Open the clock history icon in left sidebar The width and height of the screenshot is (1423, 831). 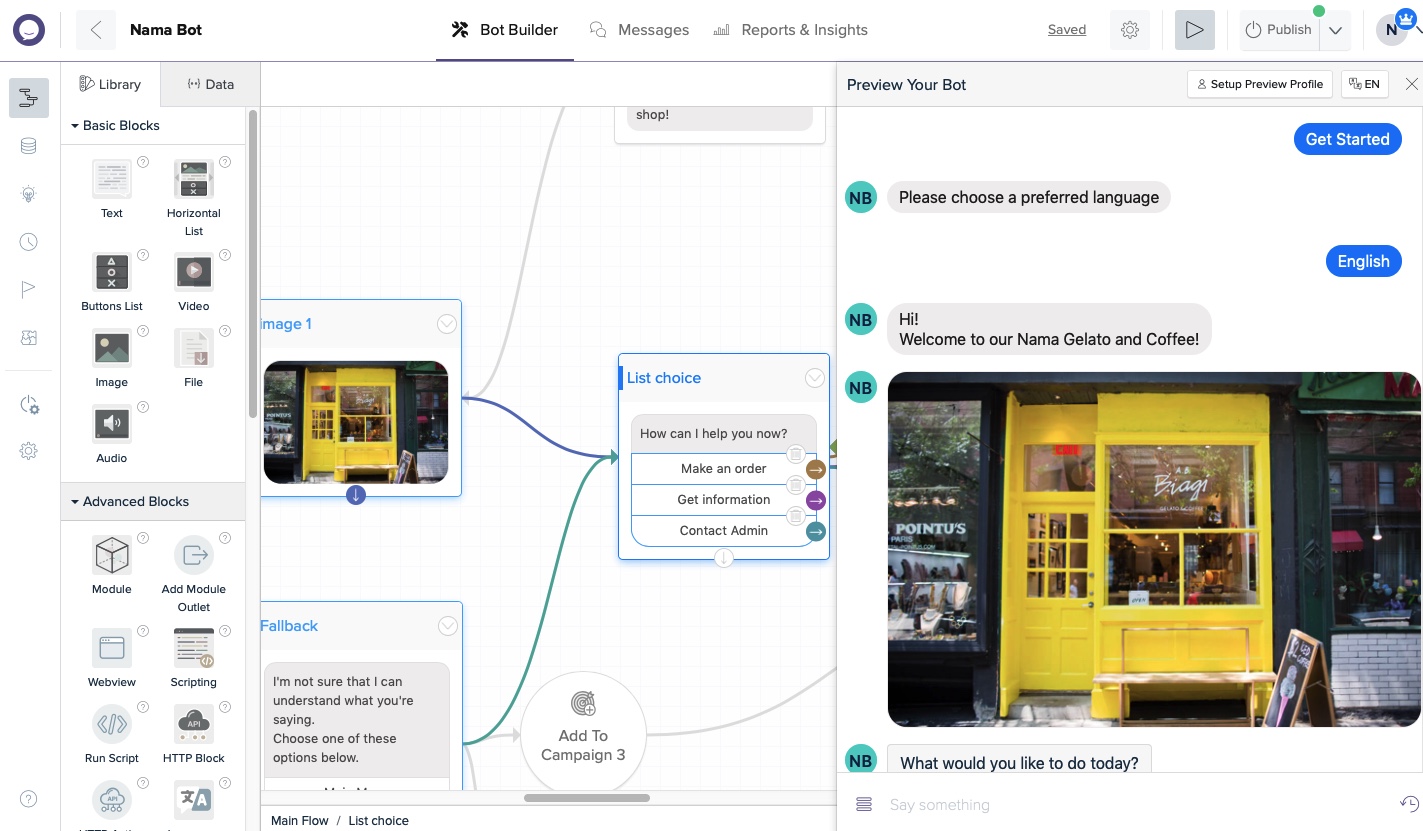pos(29,242)
